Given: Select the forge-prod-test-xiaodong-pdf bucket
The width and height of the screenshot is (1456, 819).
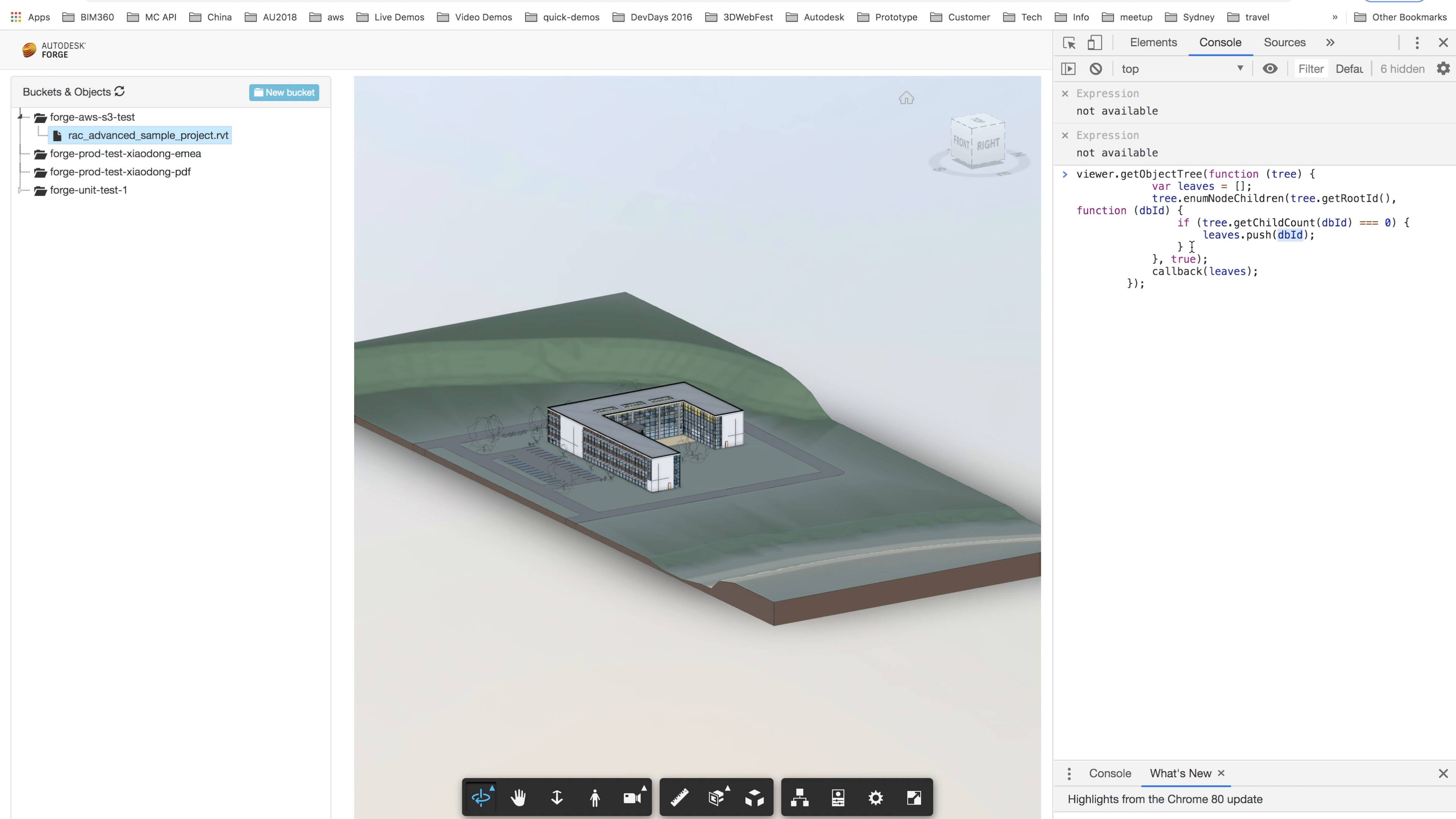Looking at the screenshot, I should tap(120, 172).
